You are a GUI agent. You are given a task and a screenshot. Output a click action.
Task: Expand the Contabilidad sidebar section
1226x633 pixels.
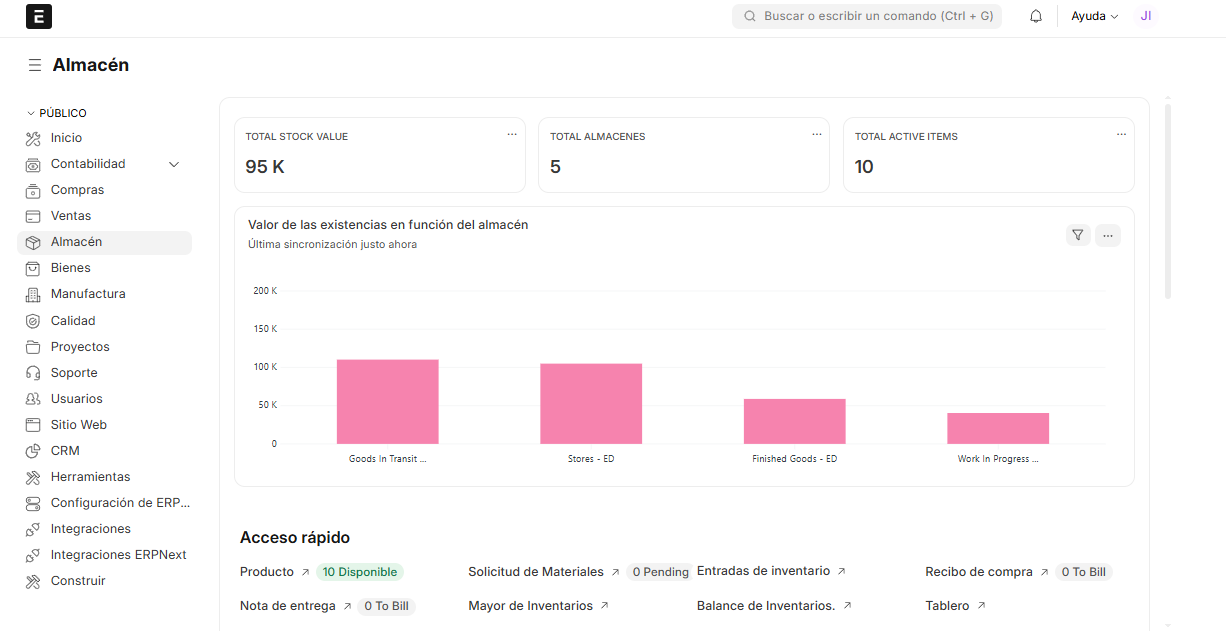click(174, 164)
